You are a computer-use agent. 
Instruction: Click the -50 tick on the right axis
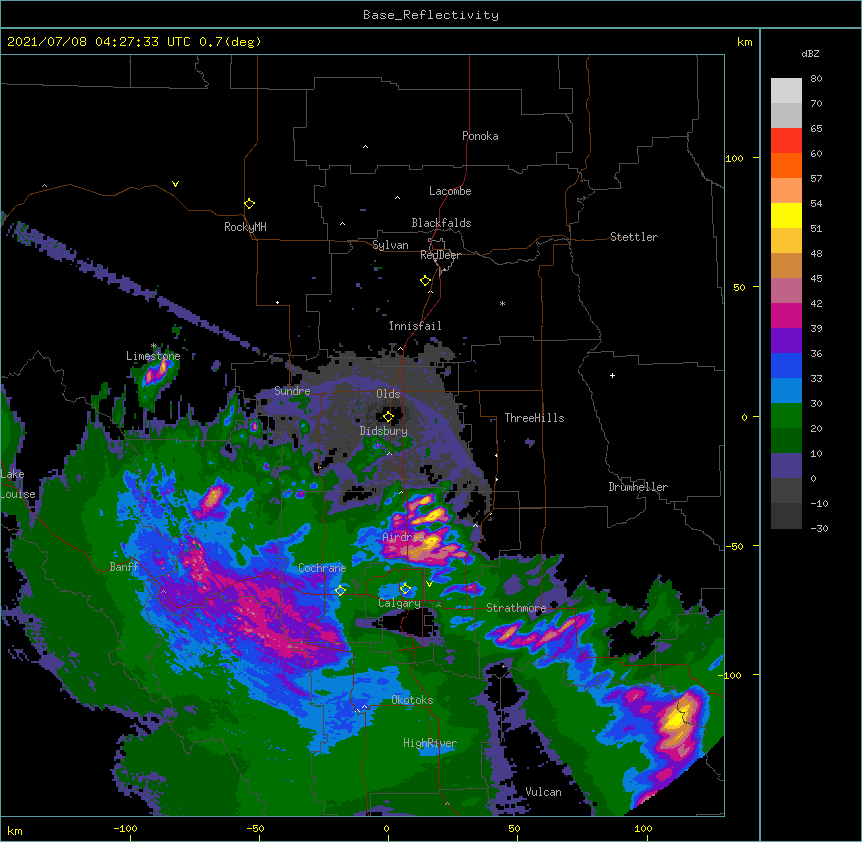click(734, 546)
